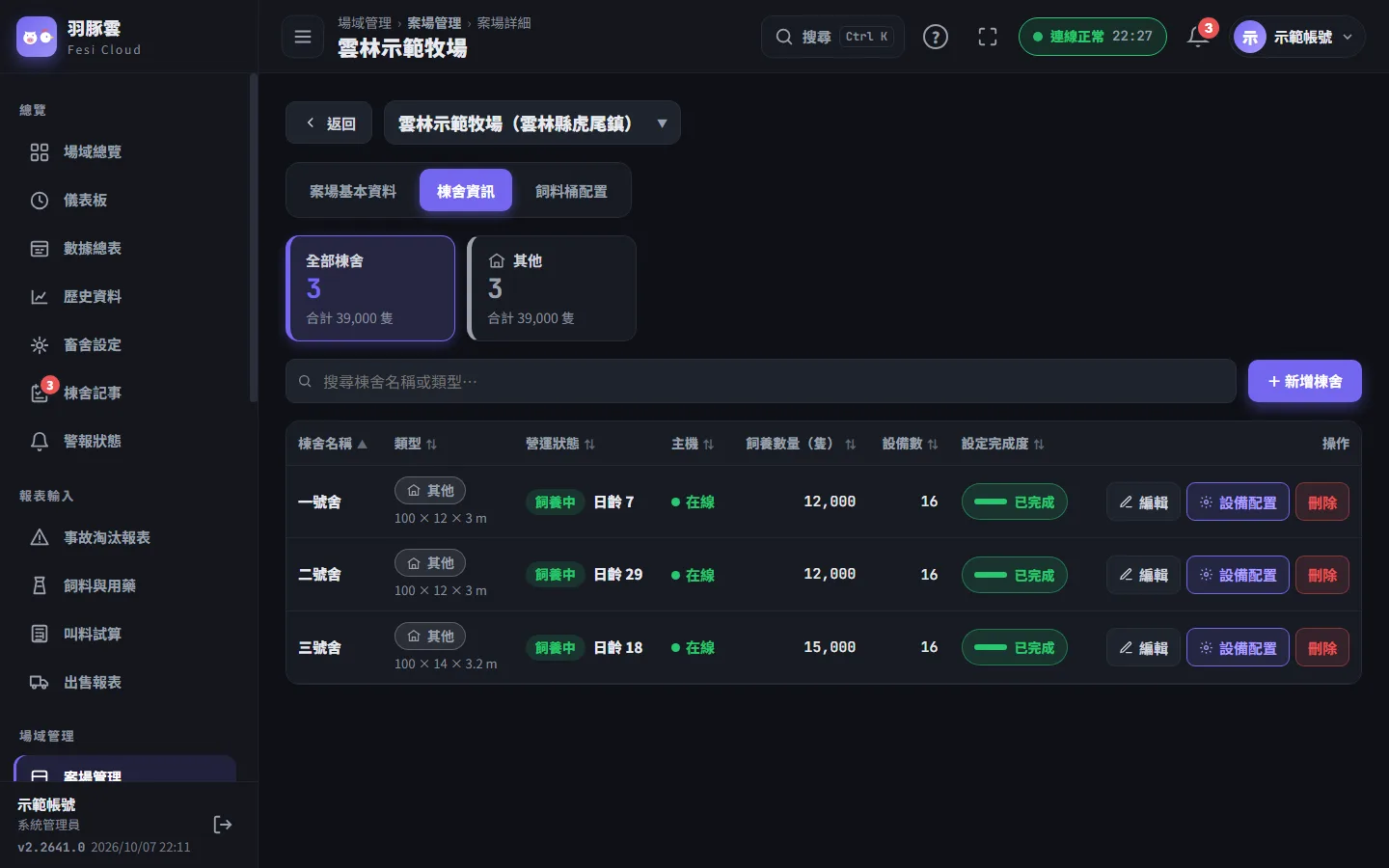Sort table by 設定完成度 column
Screen dimensions: 1389x868
1003,444
